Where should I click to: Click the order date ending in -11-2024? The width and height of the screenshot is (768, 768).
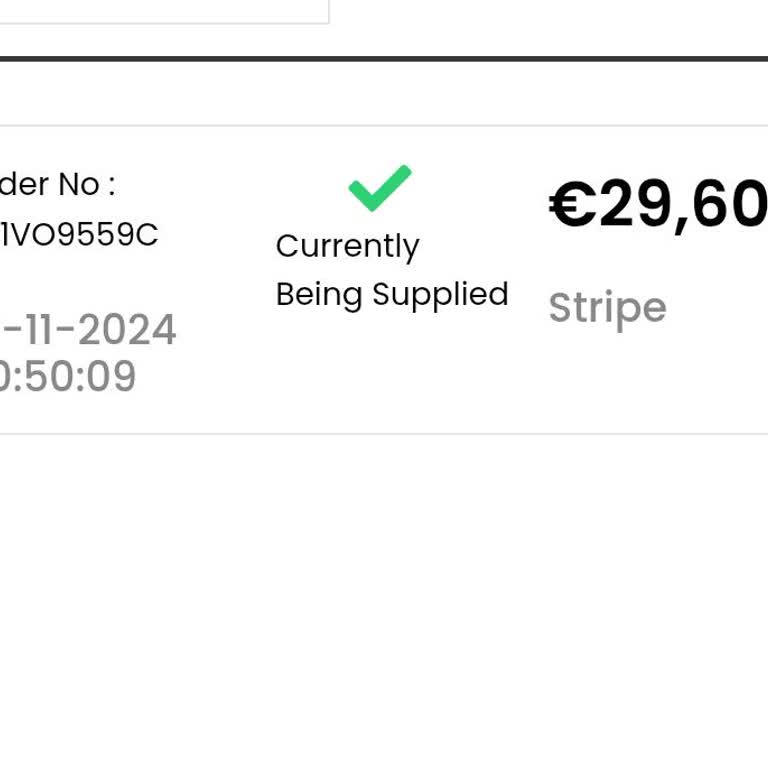[88, 330]
